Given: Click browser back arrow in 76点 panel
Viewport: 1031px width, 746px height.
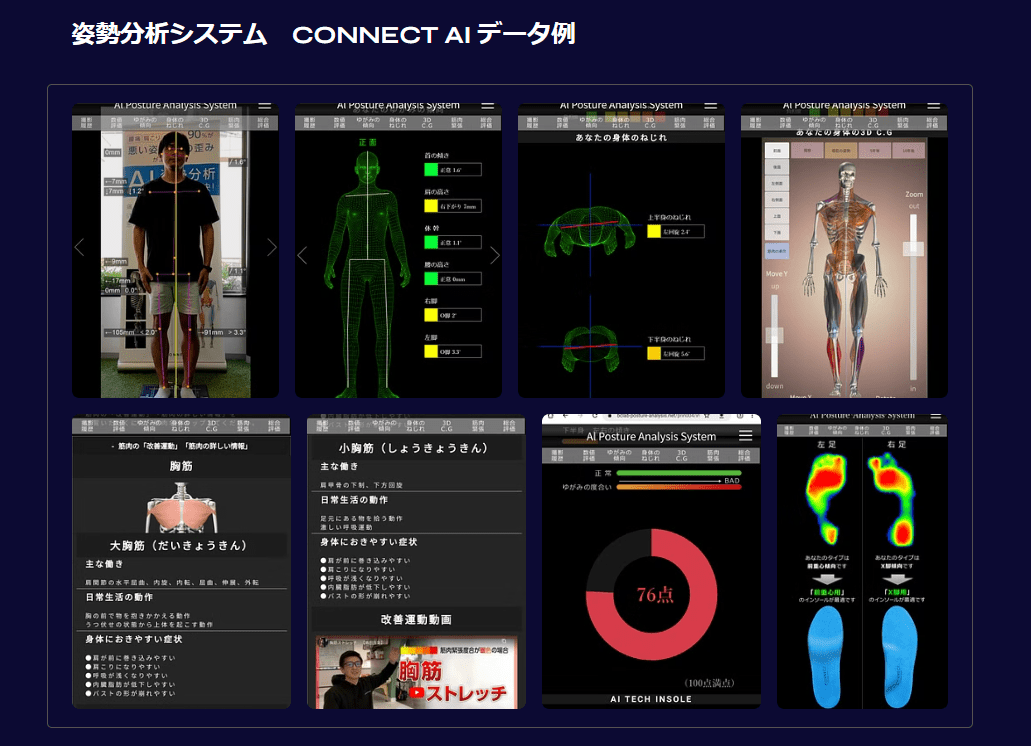Looking at the screenshot, I should pos(565,417).
